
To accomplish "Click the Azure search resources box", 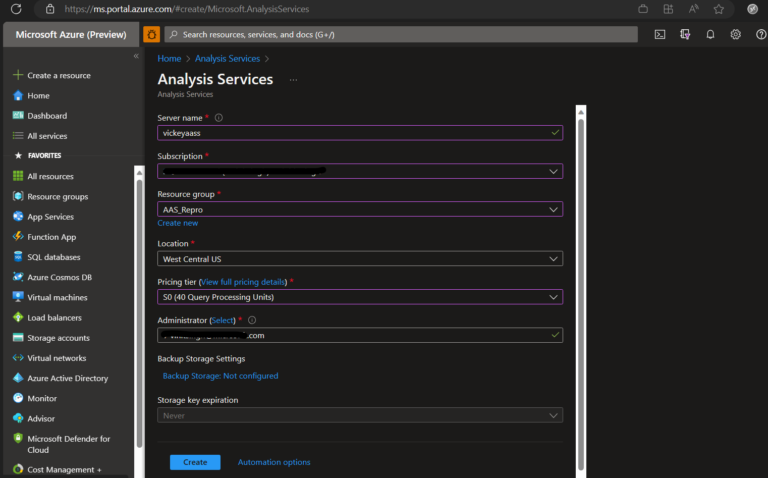I will 401,34.
